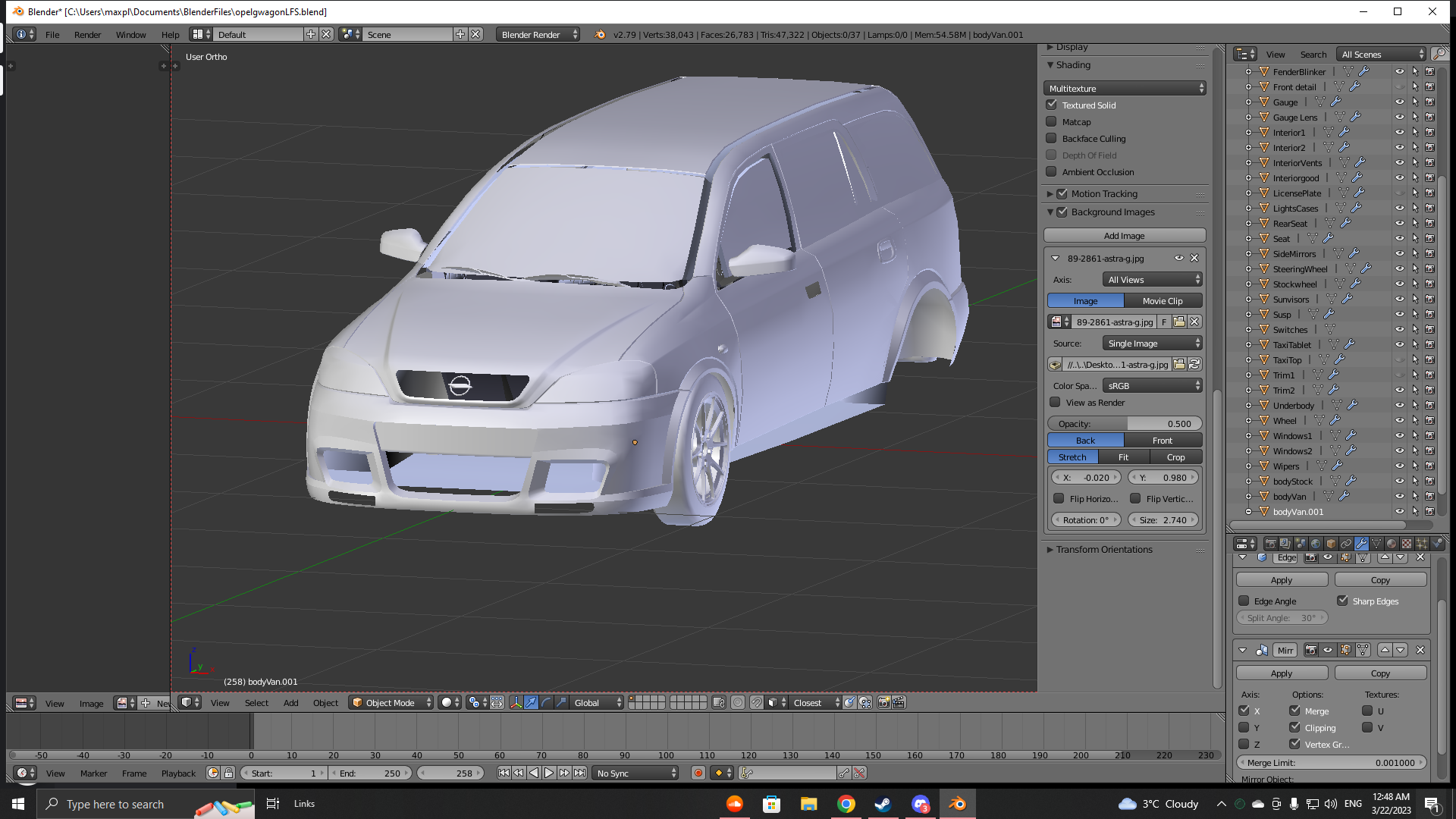Open the Object Mode selector dropdown
1456x819 pixels.
coord(391,703)
